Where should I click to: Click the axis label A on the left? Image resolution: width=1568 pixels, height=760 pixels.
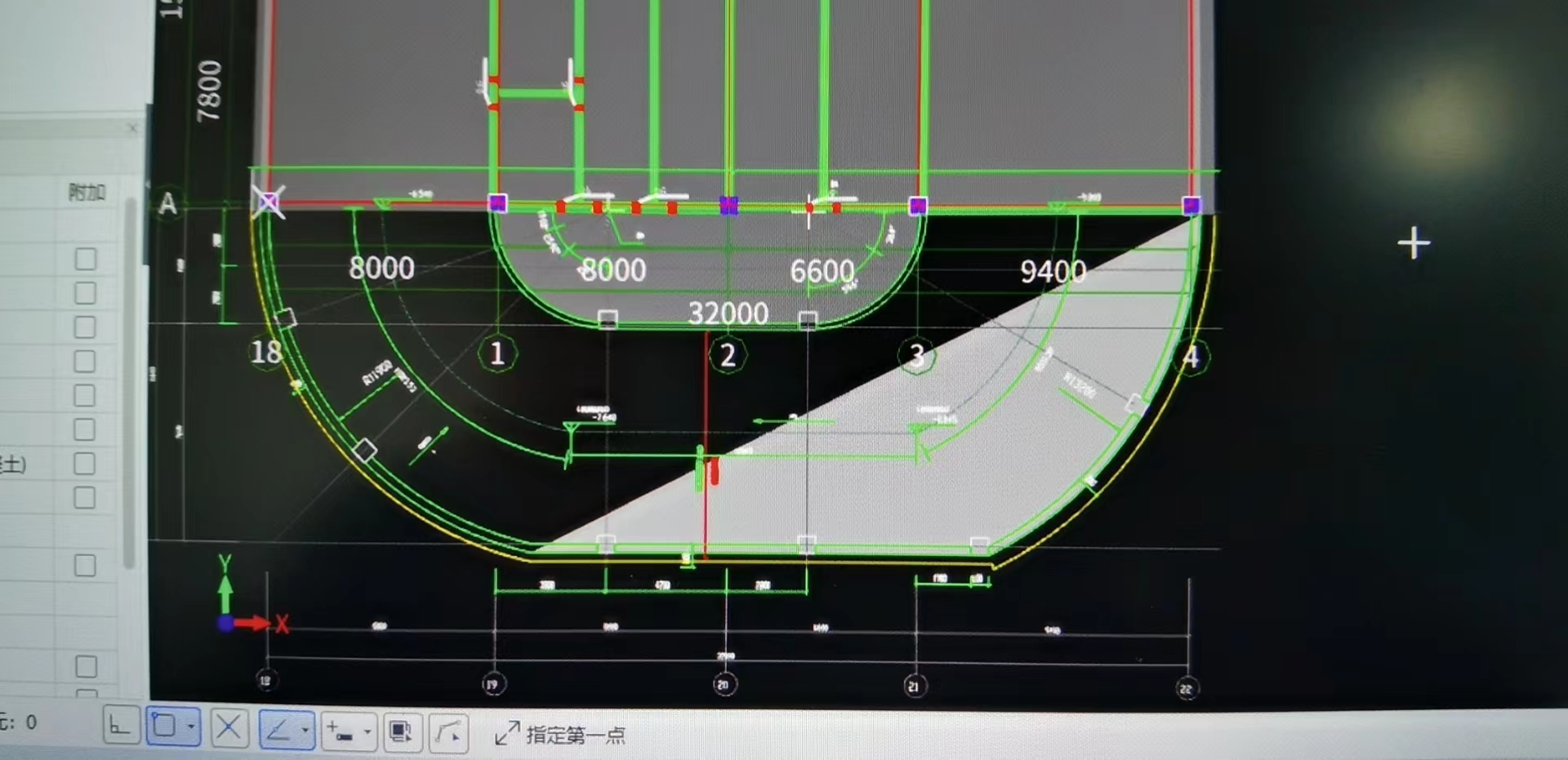pyautogui.click(x=167, y=202)
